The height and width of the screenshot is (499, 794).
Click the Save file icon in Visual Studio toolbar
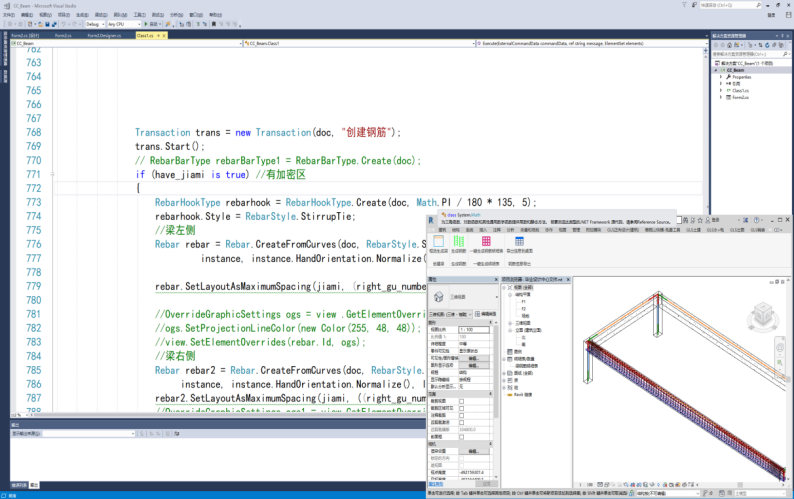point(47,24)
